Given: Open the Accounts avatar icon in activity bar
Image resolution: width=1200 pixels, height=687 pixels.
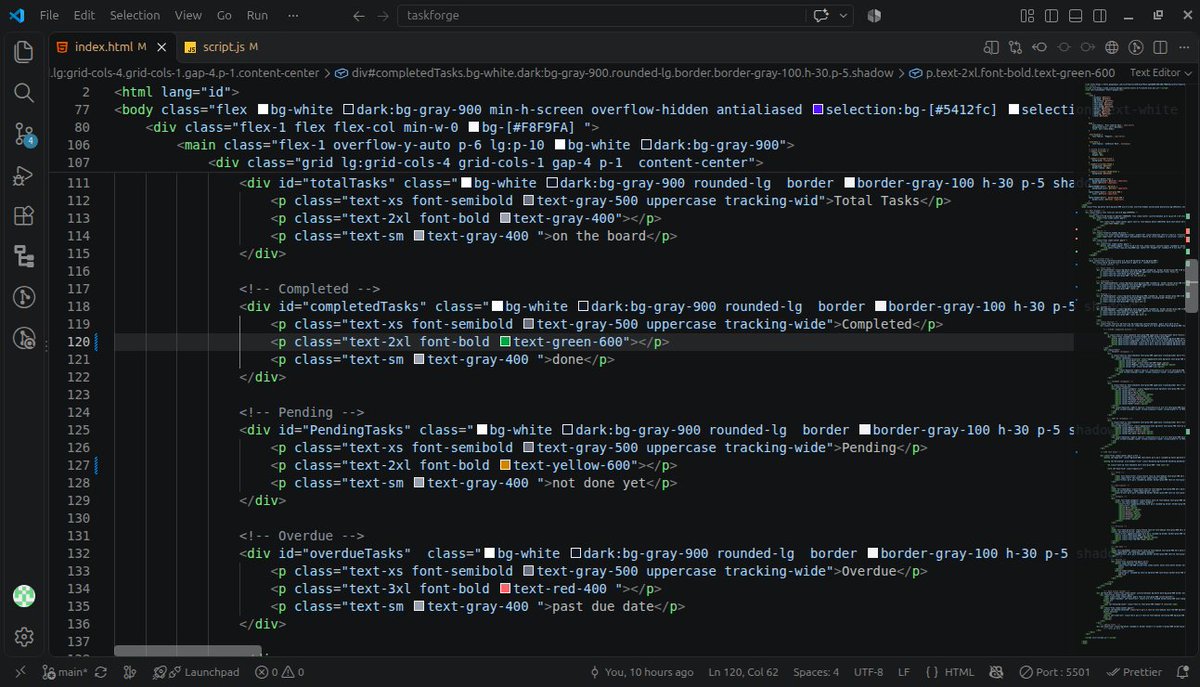Looking at the screenshot, I should point(24,596).
